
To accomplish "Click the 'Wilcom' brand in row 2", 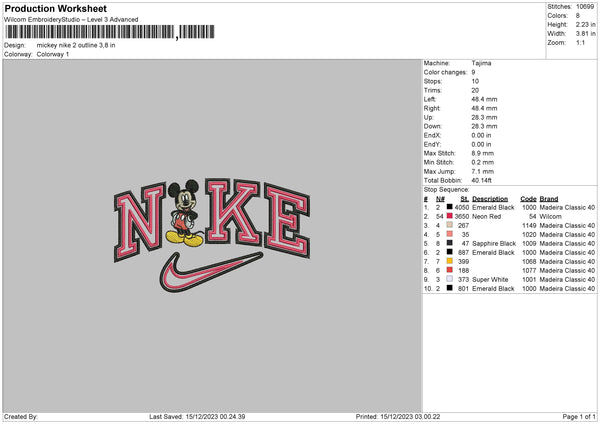I will pyautogui.click(x=550, y=217).
